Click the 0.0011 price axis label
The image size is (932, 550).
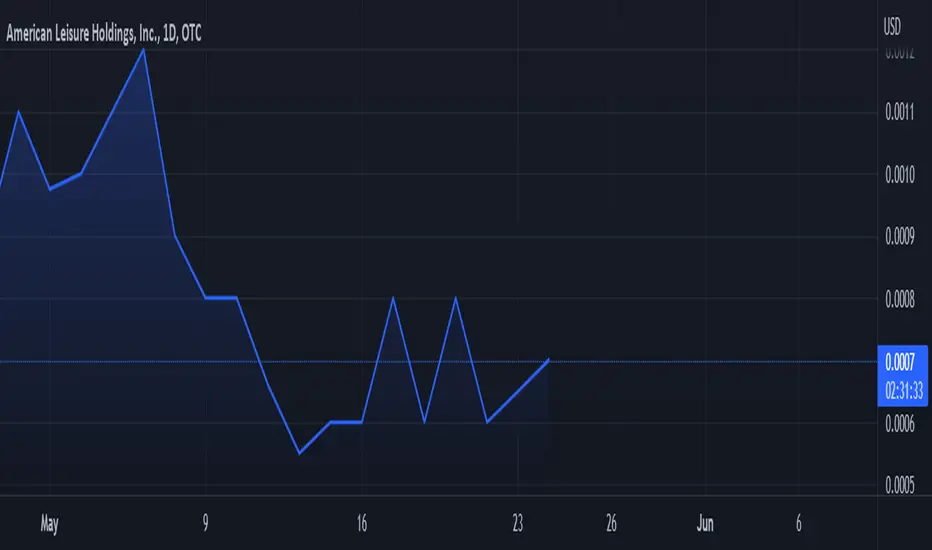900,112
